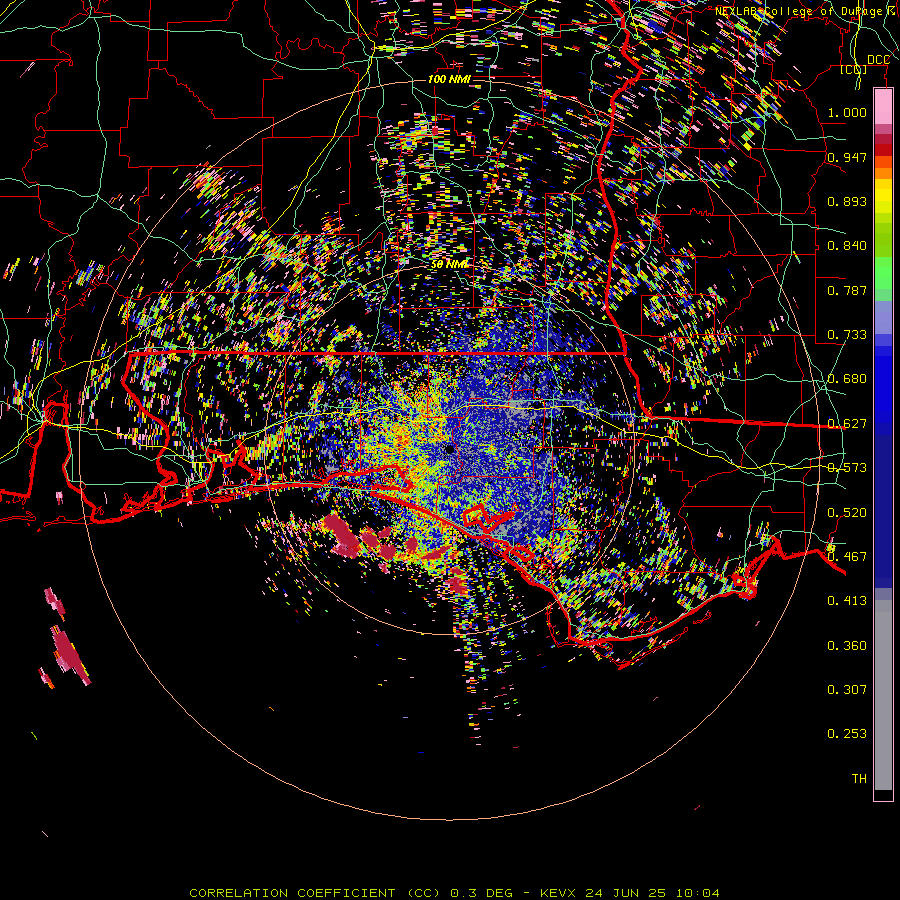Pick the pink swatch at color bar top
Viewport: 900px width, 900px height.
point(883,107)
